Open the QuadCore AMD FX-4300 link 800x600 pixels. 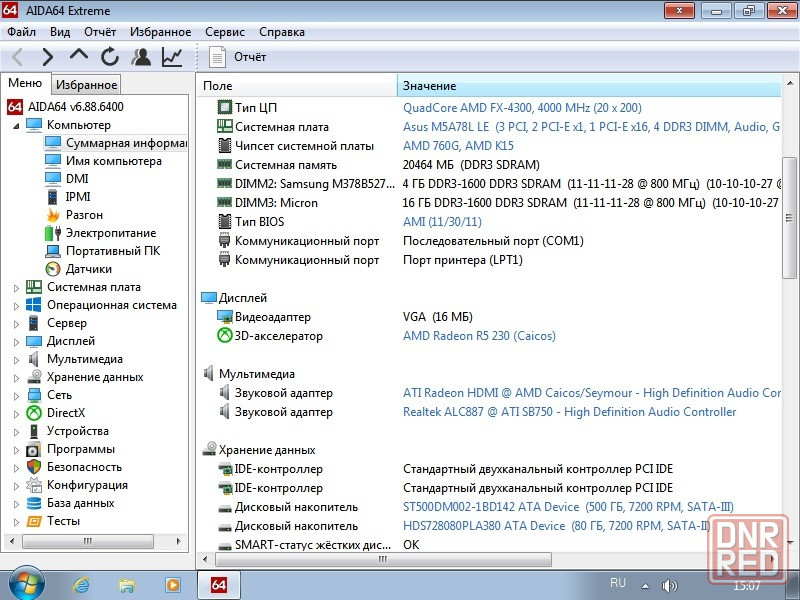522,108
